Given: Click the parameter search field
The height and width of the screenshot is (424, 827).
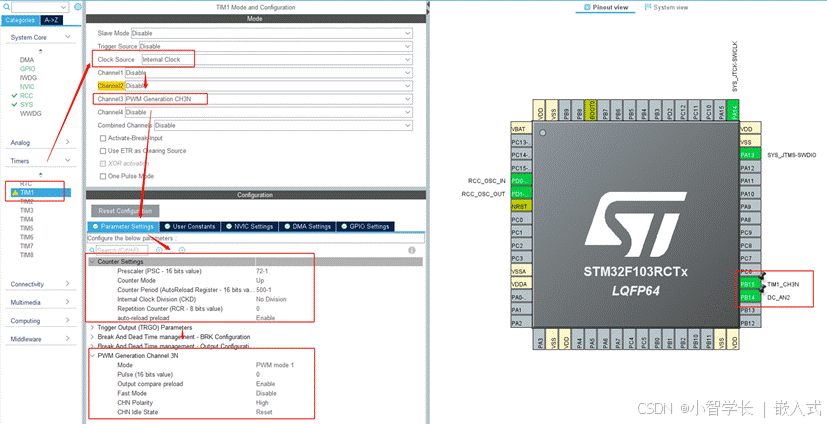Looking at the screenshot, I should pos(122,250).
